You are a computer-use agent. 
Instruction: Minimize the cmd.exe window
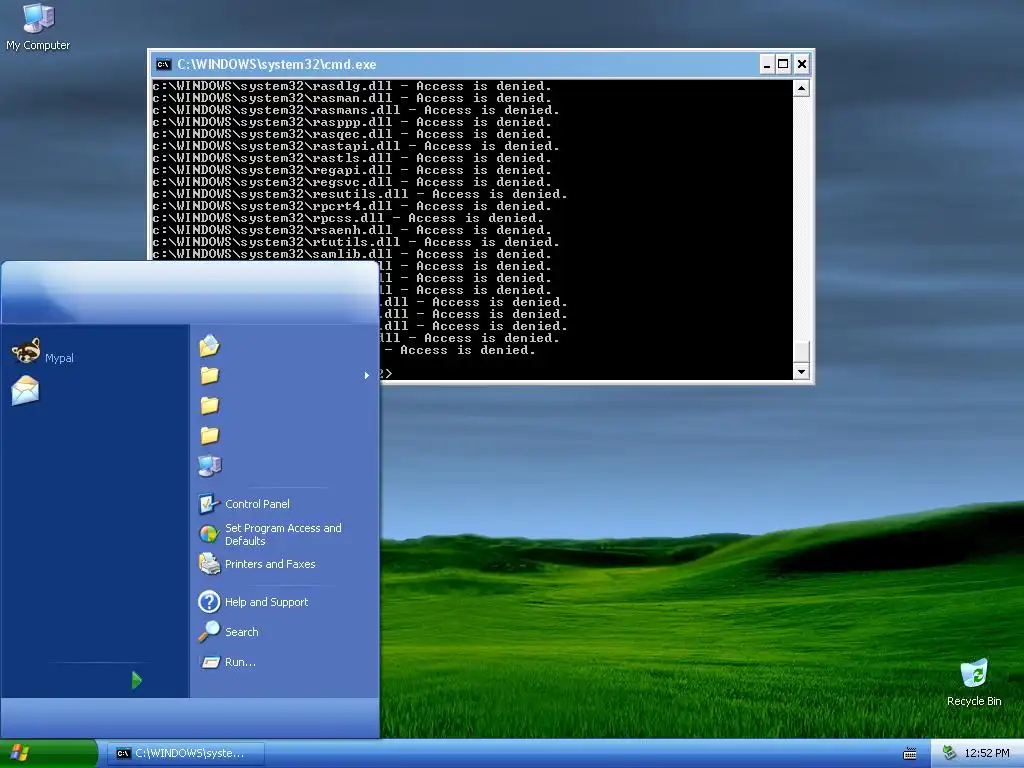767,64
